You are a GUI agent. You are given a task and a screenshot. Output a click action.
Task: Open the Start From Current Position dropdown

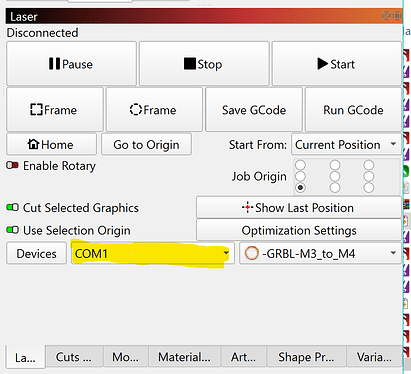pyautogui.click(x=347, y=144)
